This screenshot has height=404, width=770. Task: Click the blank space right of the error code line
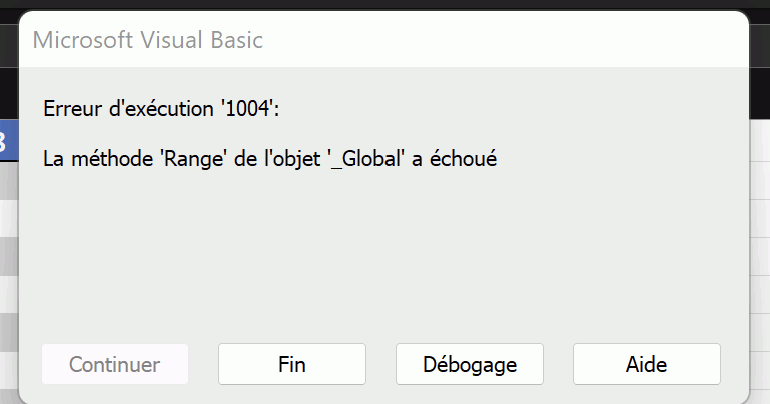(500, 108)
